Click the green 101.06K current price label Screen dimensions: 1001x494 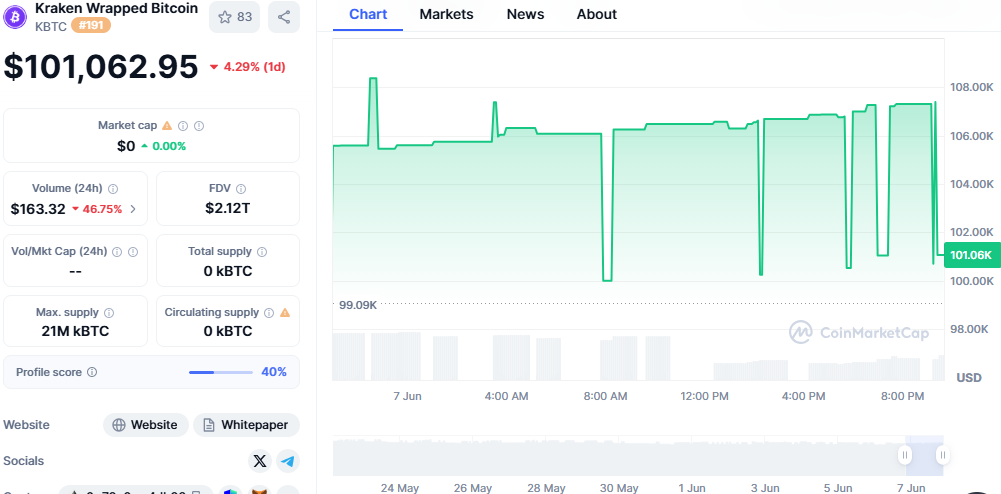[971, 256]
